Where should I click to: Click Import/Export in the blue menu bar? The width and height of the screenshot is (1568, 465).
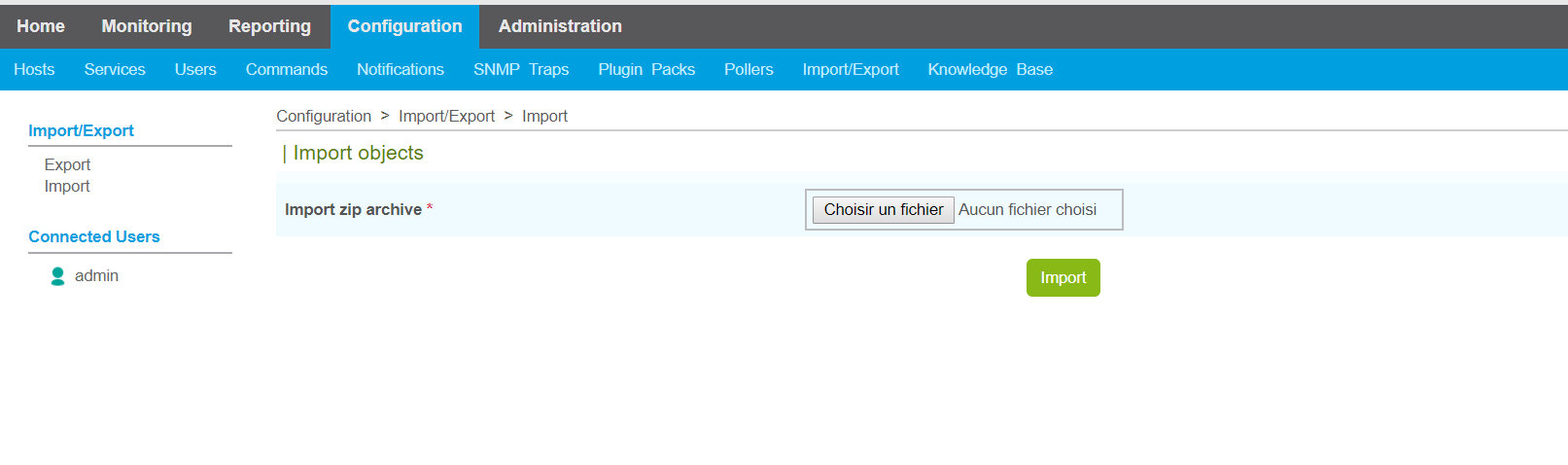click(851, 70)
